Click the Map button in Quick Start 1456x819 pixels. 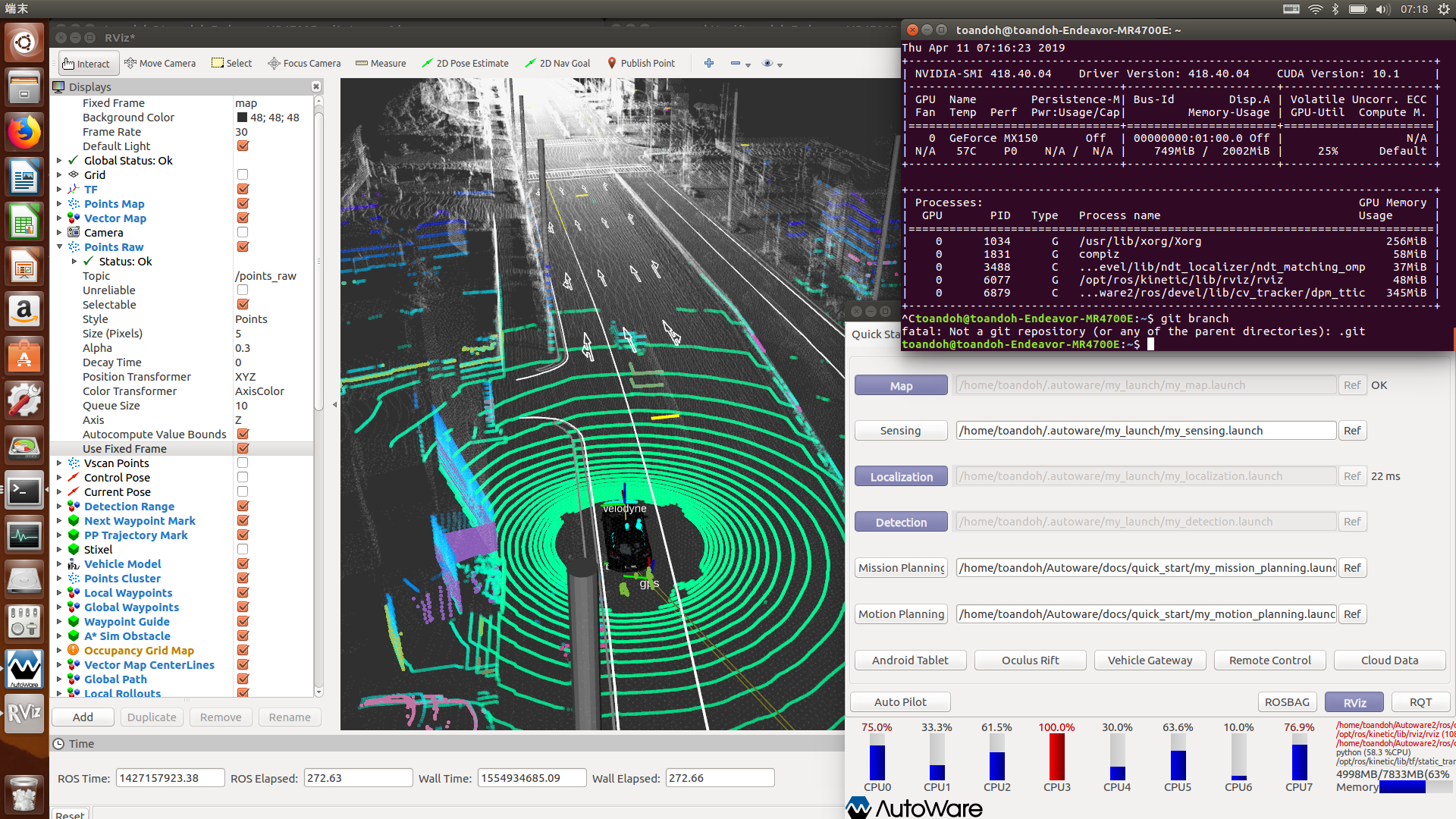point(901,386)
